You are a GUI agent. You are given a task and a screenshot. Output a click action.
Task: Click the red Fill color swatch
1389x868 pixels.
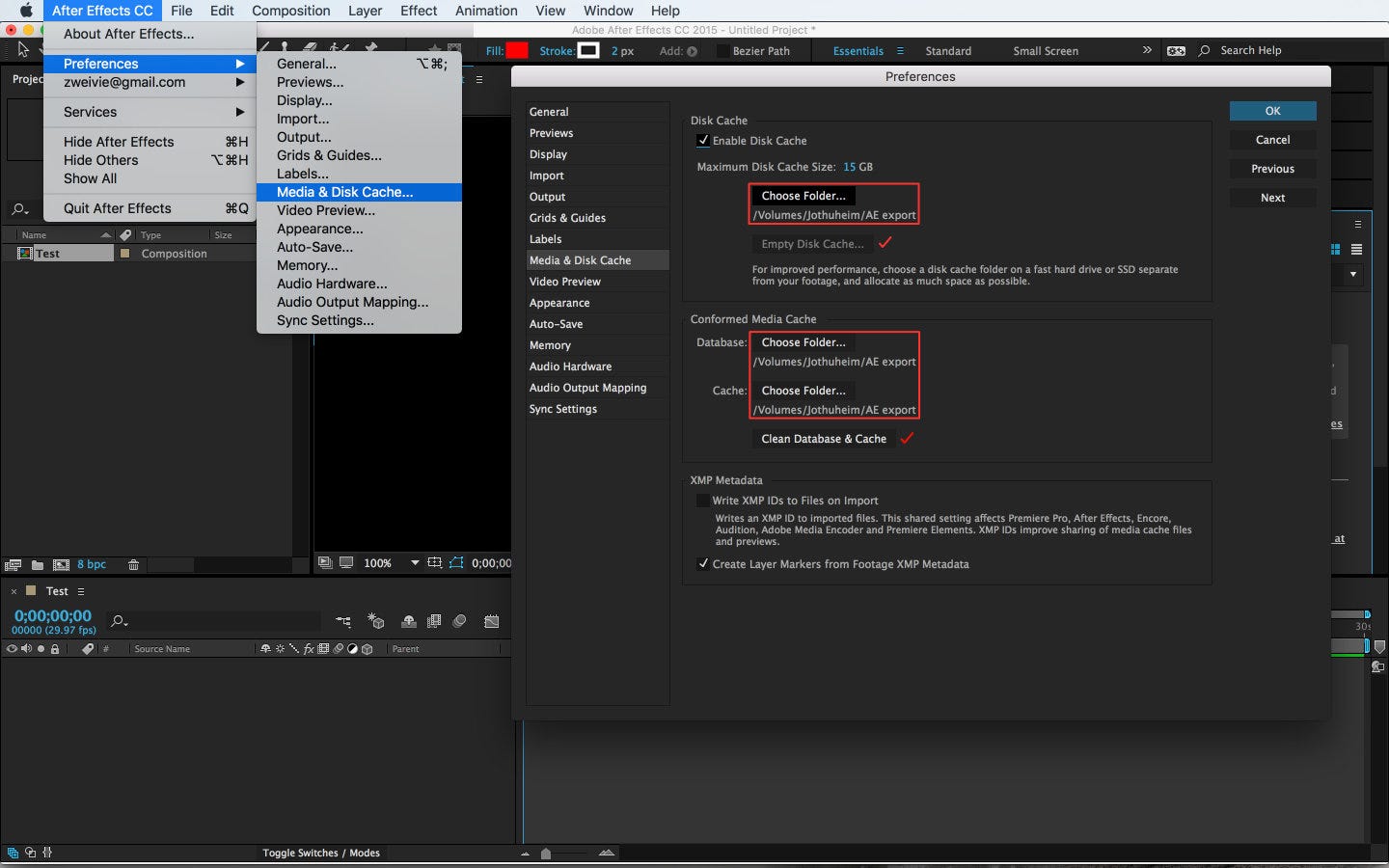[517, 51]
